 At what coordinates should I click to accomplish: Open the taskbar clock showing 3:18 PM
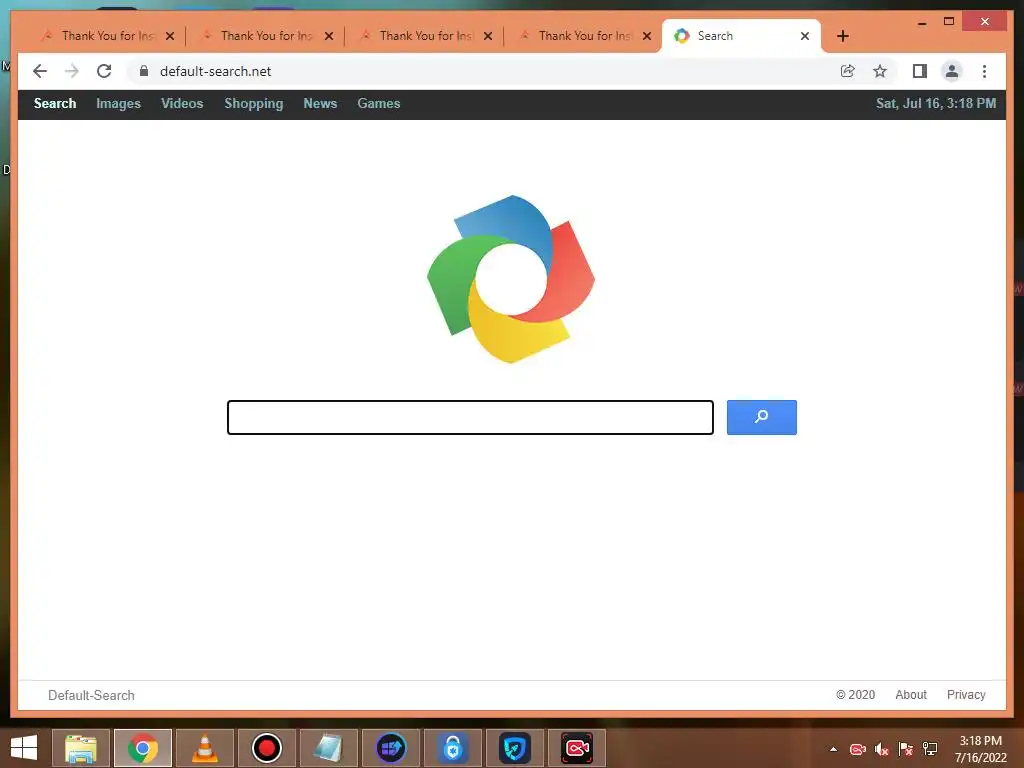980,749
